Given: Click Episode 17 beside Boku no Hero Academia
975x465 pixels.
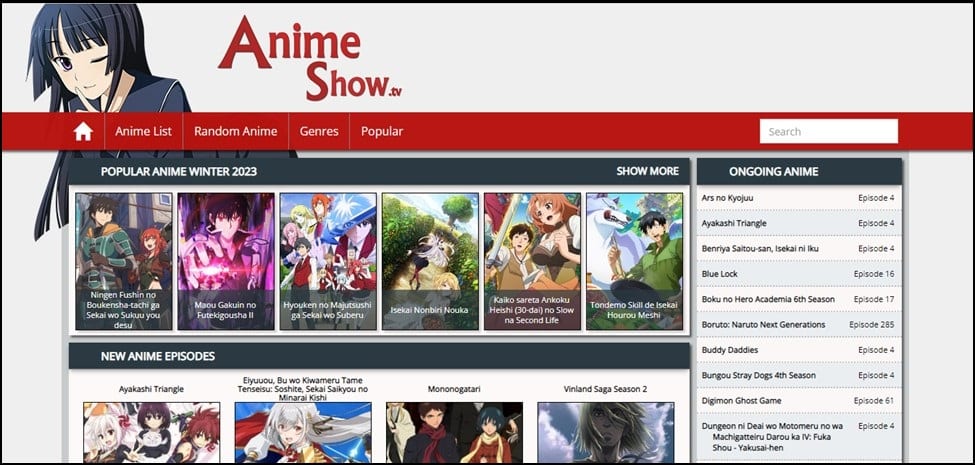Looking at the screenshot, I should click(874, 299).
